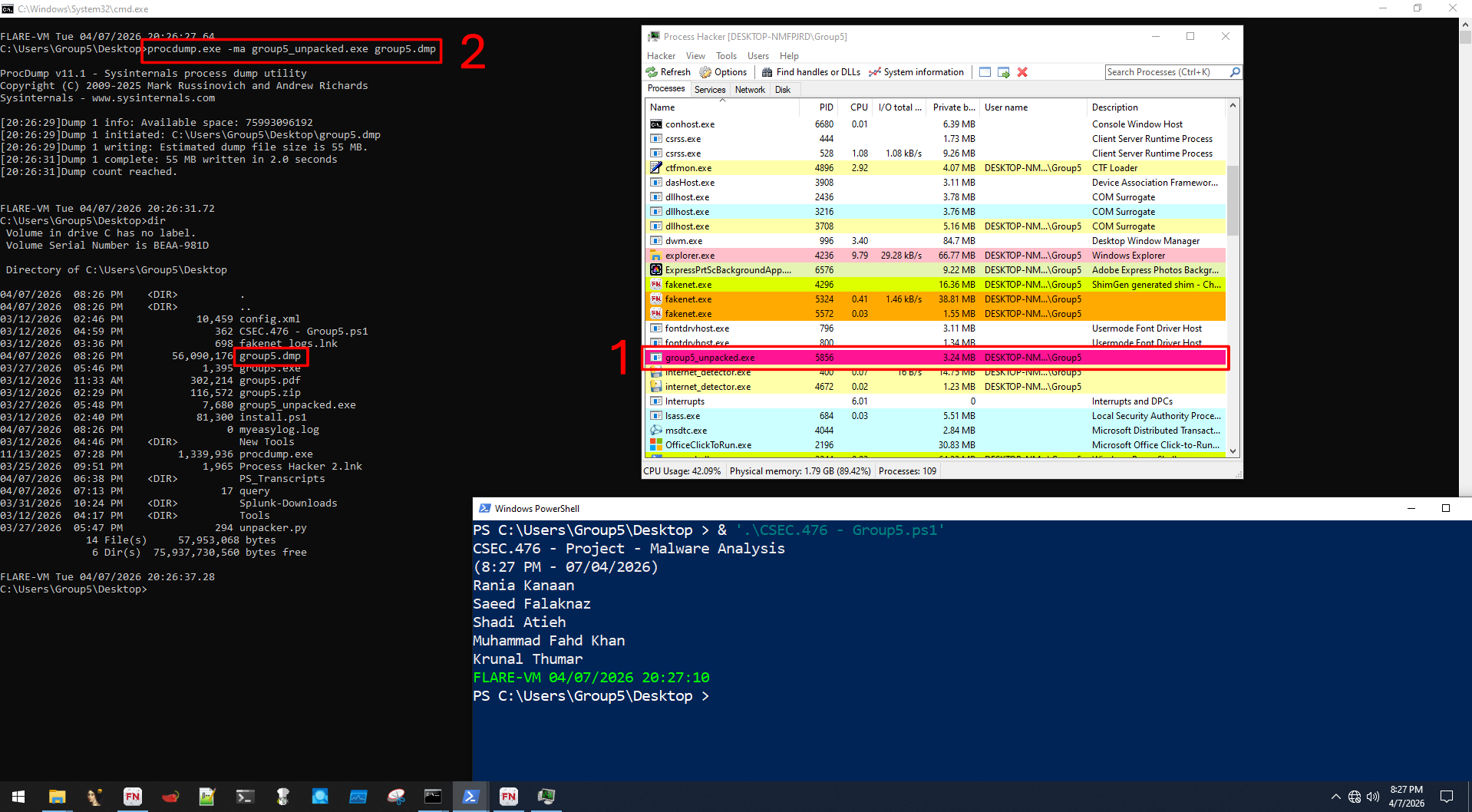Open the Hacker menu
1472x812 pixels.
point(660,55)
